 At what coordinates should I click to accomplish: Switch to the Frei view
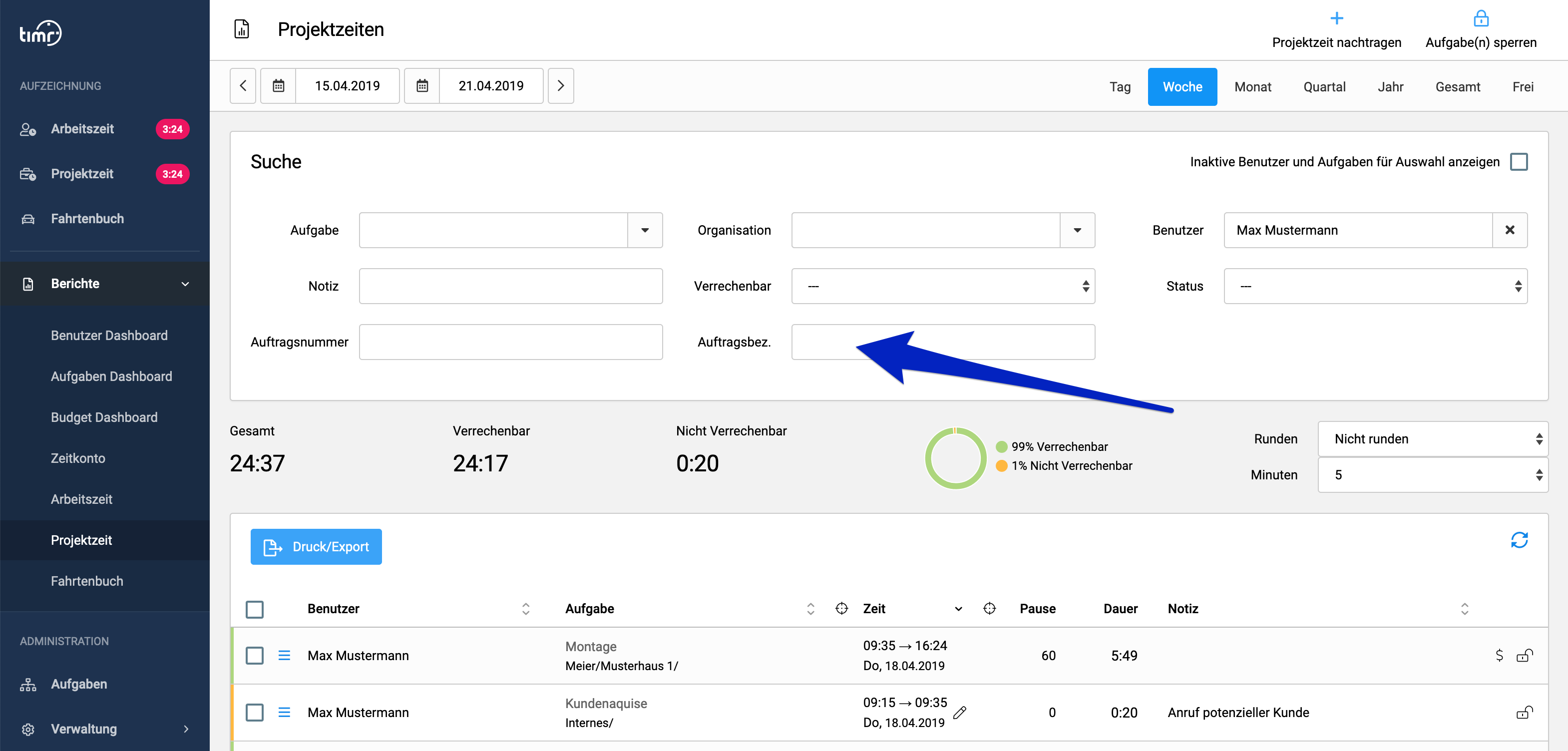click(1523, 86)
